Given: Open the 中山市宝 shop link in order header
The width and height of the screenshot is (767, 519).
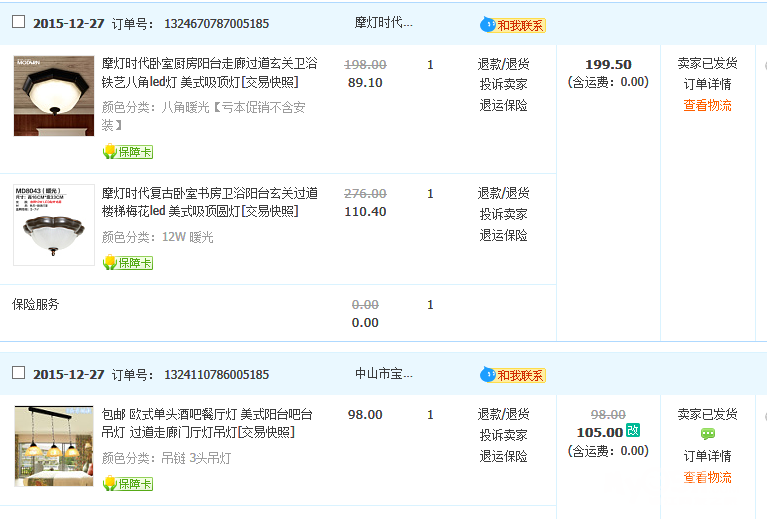Looking at the screenshot, I should click(383, 374).
